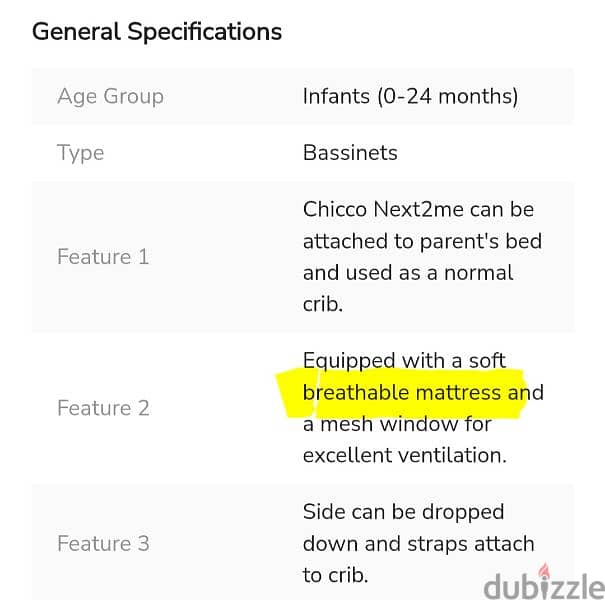
Task: Click the Chicco Next2me description text
Action: [422, 257]
